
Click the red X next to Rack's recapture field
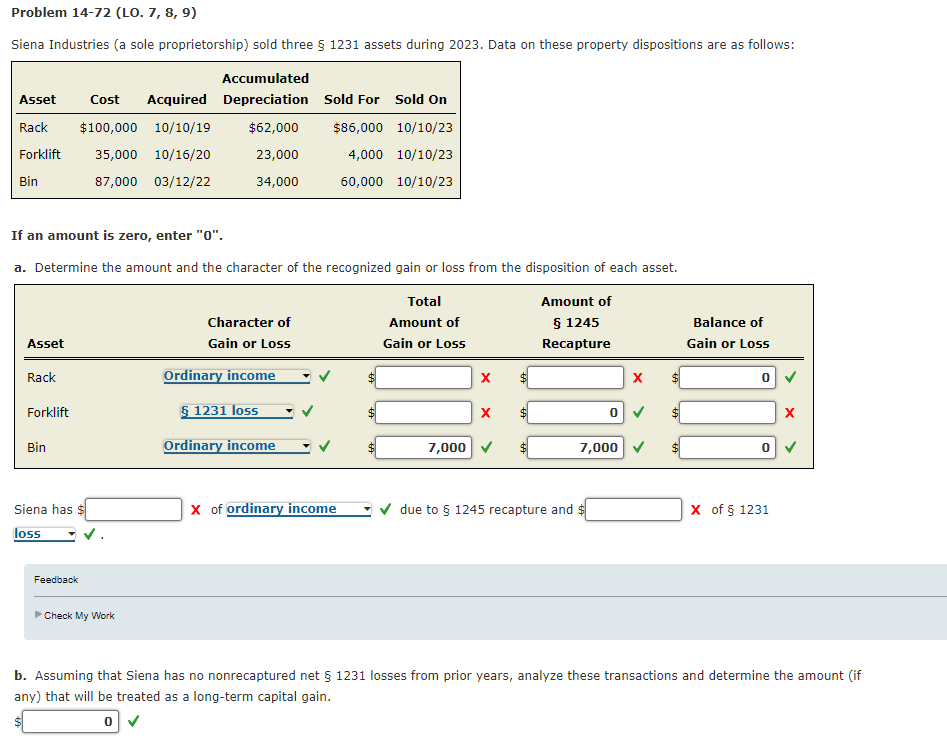pos(636,377)
